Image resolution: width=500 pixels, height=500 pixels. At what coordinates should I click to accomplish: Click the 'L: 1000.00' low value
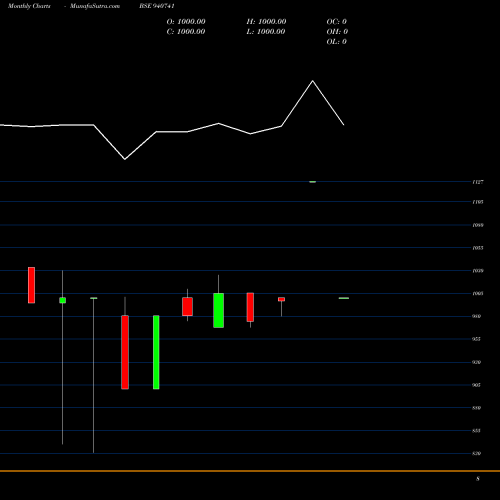(266, 32)
